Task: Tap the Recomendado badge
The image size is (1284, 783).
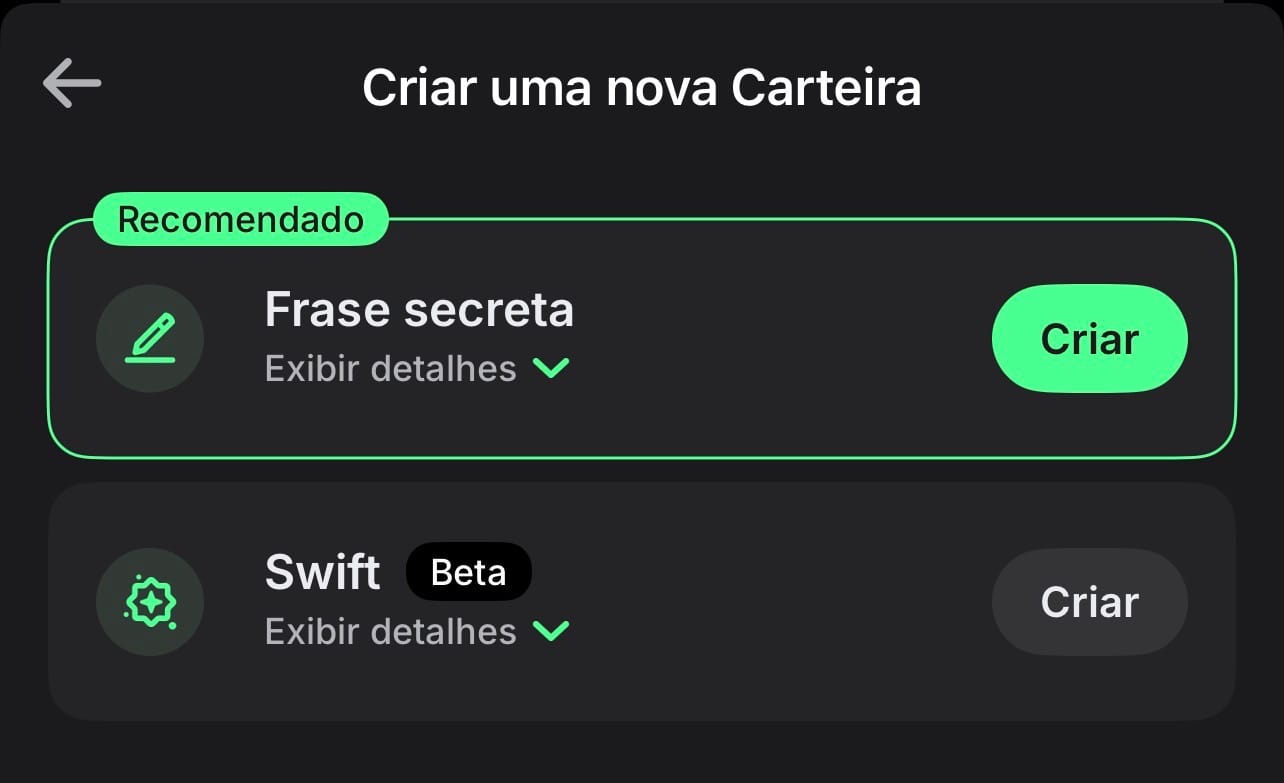Action: [240, 218]
